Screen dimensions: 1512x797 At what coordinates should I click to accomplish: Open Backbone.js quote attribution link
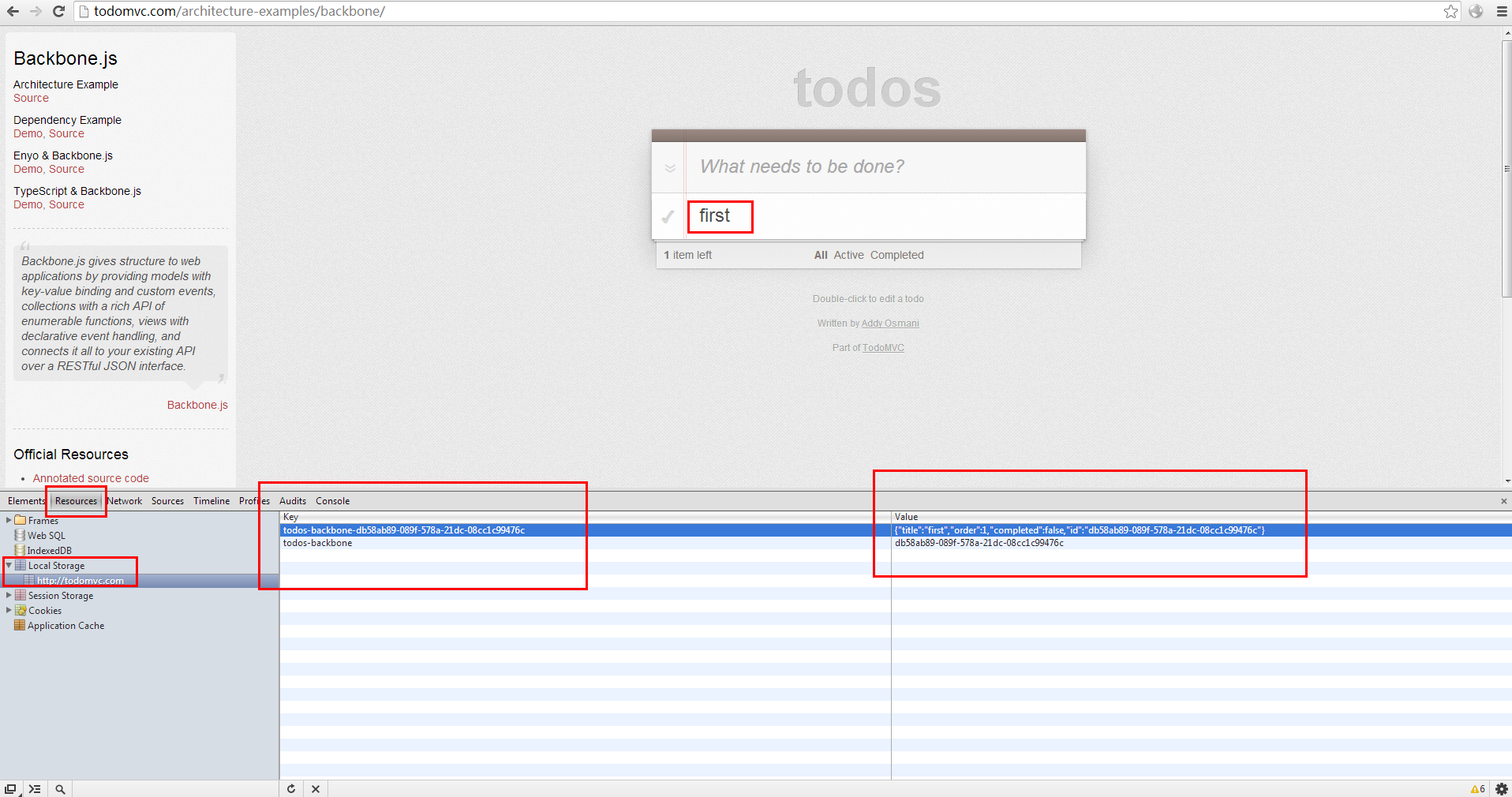[197, 405]
